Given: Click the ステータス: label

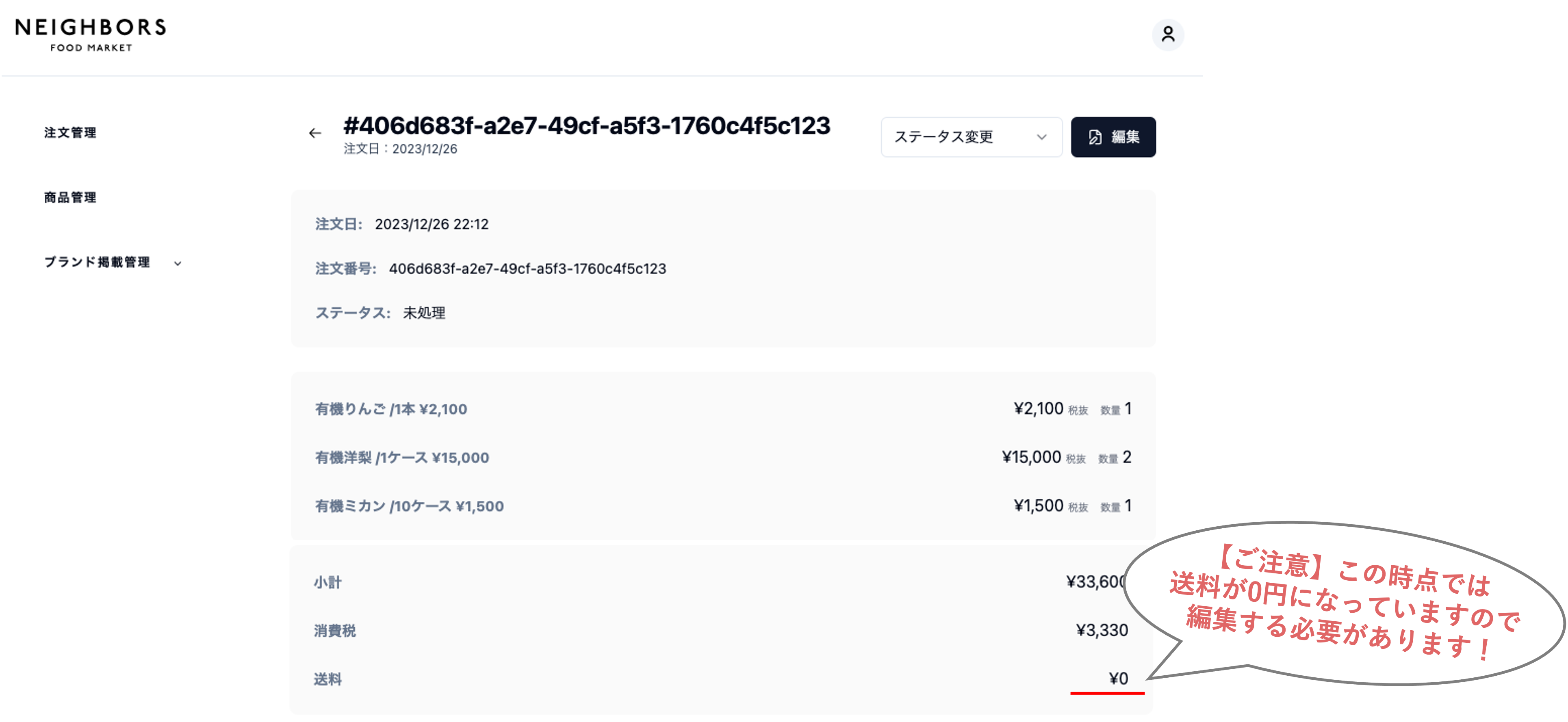Looking at the screenshot, I should [x=352, y=313].
